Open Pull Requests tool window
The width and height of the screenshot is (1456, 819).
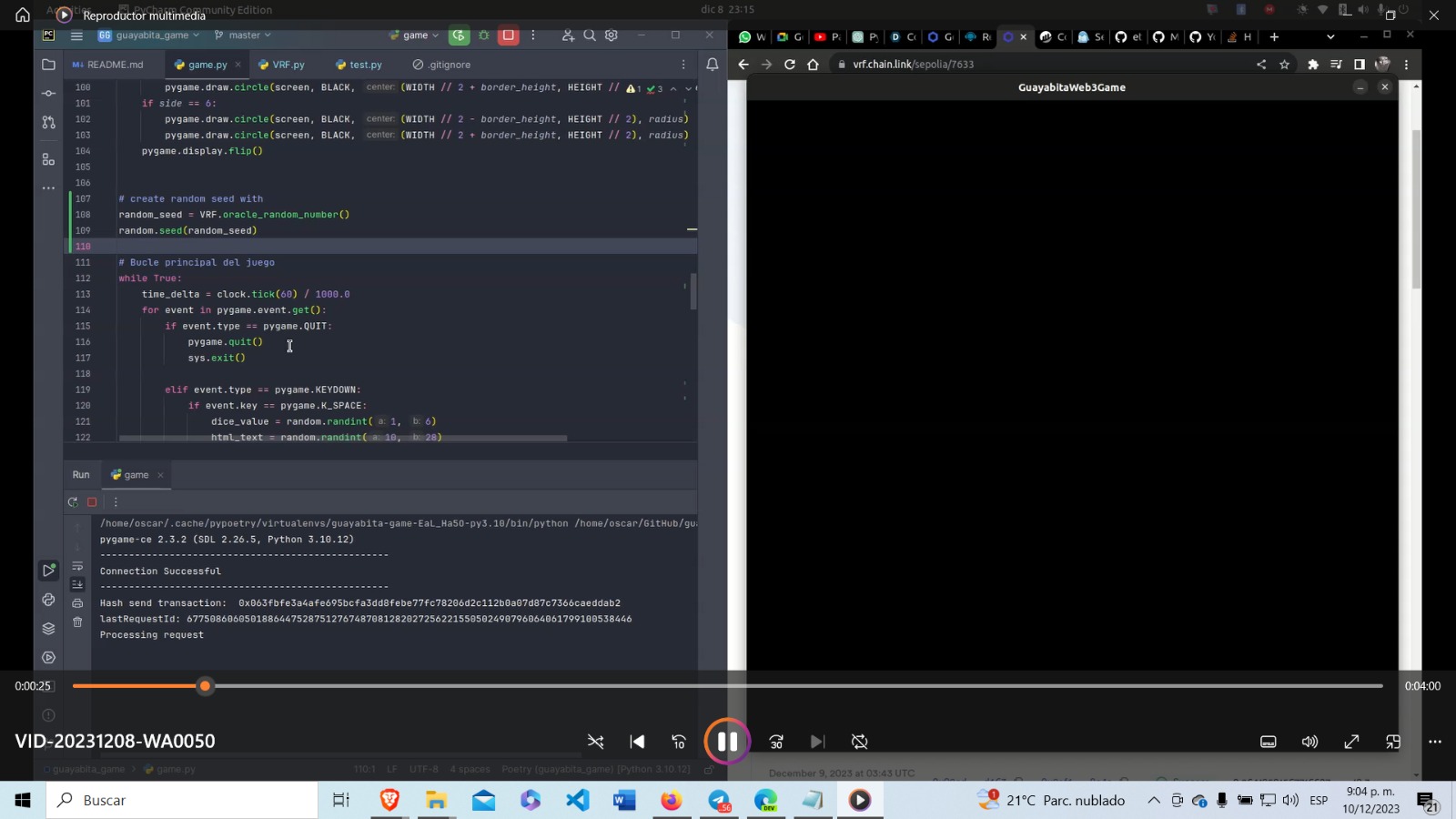(x=48, y=122)
